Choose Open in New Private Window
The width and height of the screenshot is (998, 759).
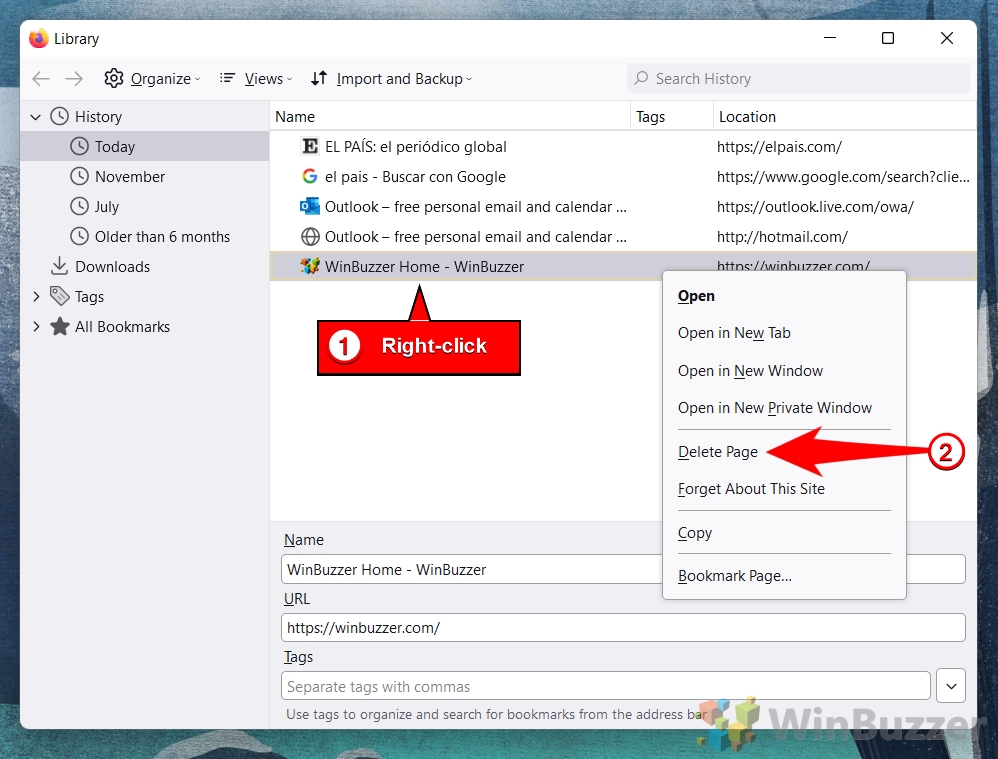pyautogui.click(x=784, y=408)
